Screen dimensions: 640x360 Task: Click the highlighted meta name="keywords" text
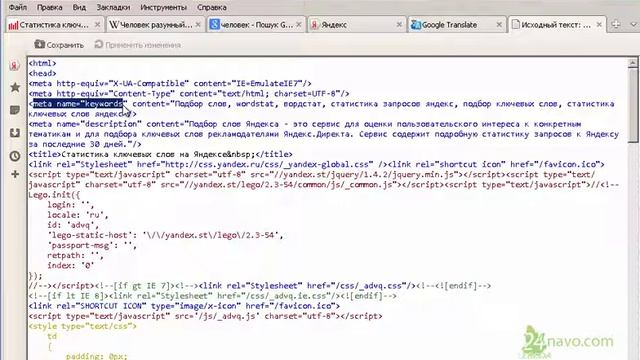[78, 104]
